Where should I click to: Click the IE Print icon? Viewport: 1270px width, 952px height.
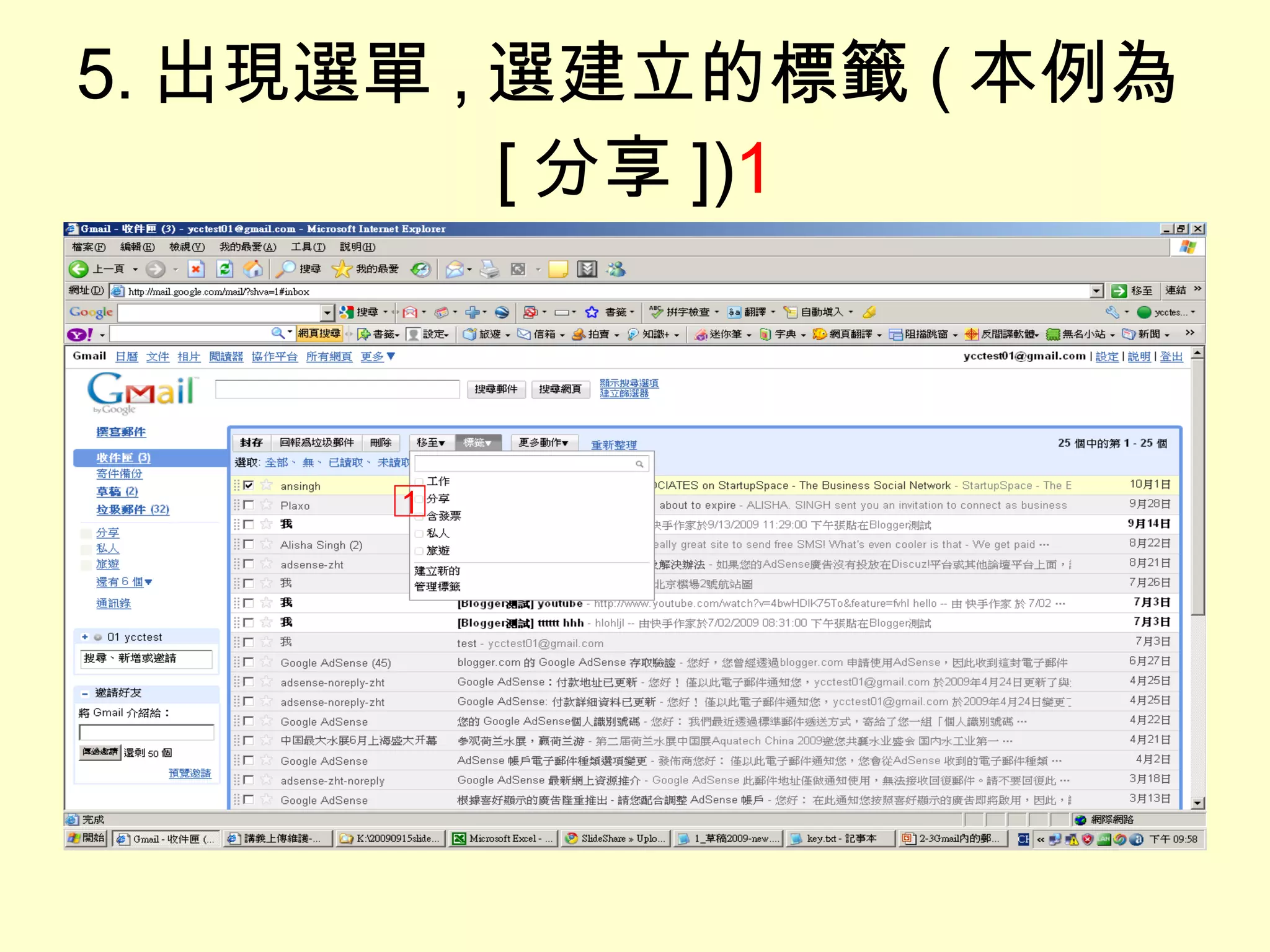tap(489, 269)
